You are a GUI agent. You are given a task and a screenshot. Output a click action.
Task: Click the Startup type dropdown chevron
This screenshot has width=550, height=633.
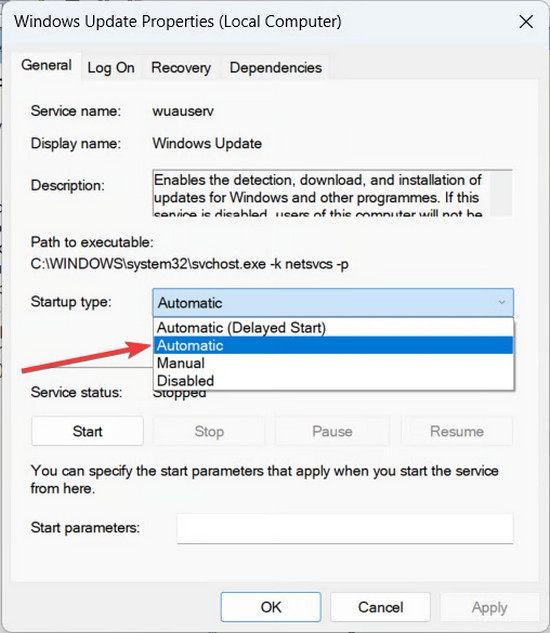(x=502, y=302)
